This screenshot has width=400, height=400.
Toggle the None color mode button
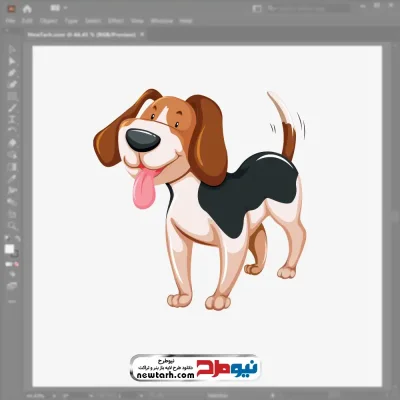coord(17,264)
